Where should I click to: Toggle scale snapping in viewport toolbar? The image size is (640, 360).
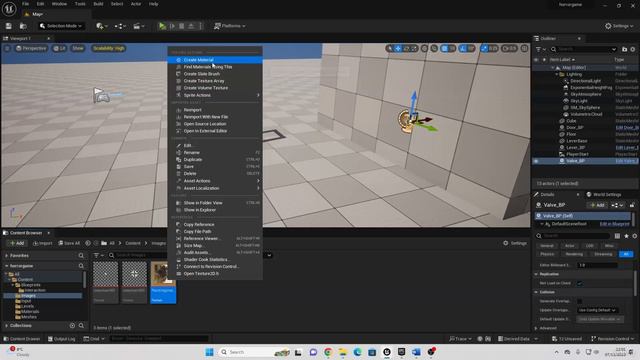(484, 49)
